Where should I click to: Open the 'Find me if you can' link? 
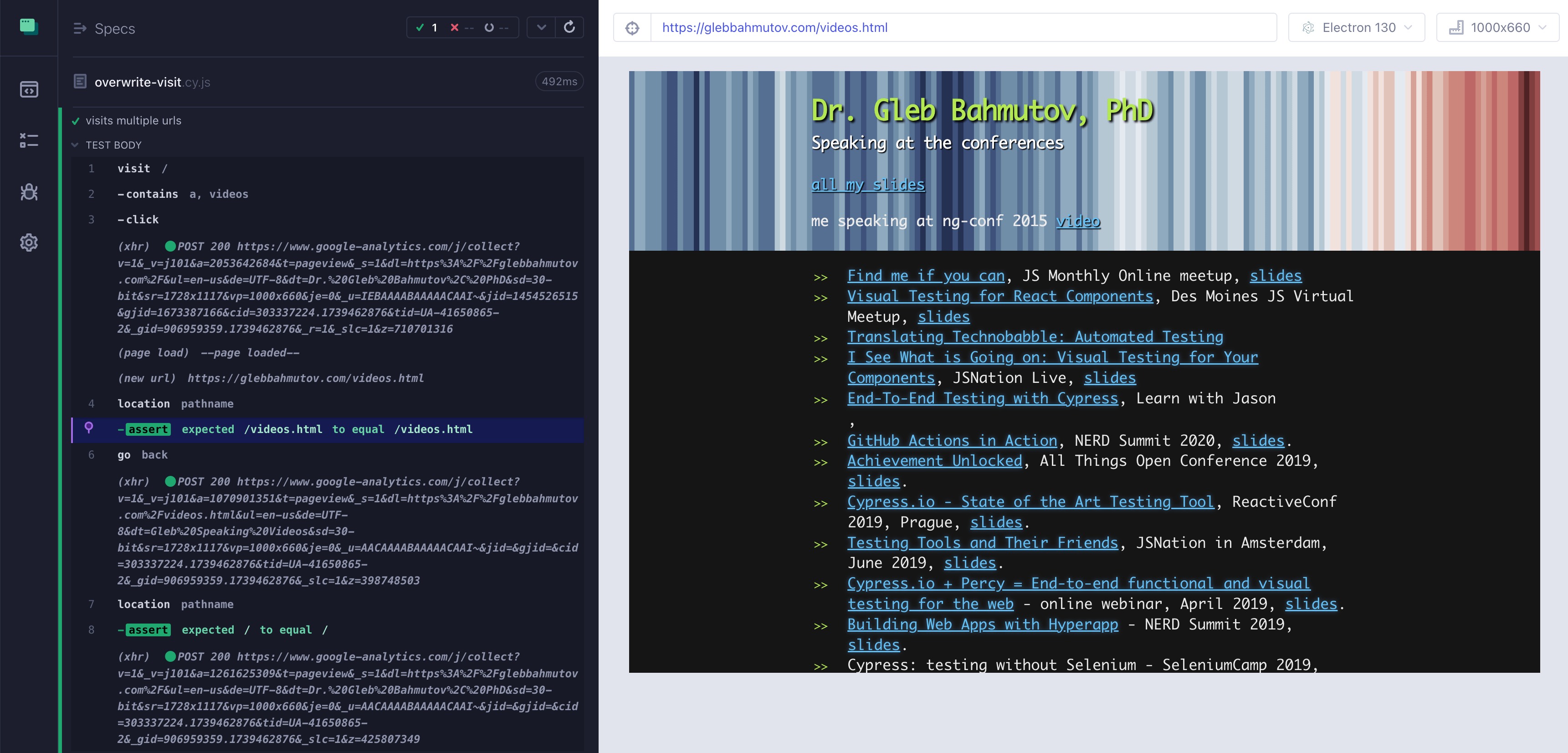point(926,276)
